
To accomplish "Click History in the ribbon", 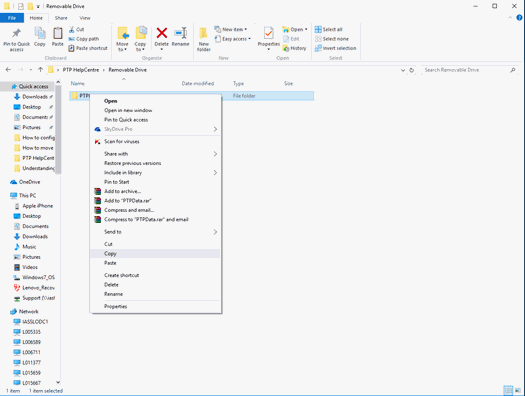I will point(295,48).
